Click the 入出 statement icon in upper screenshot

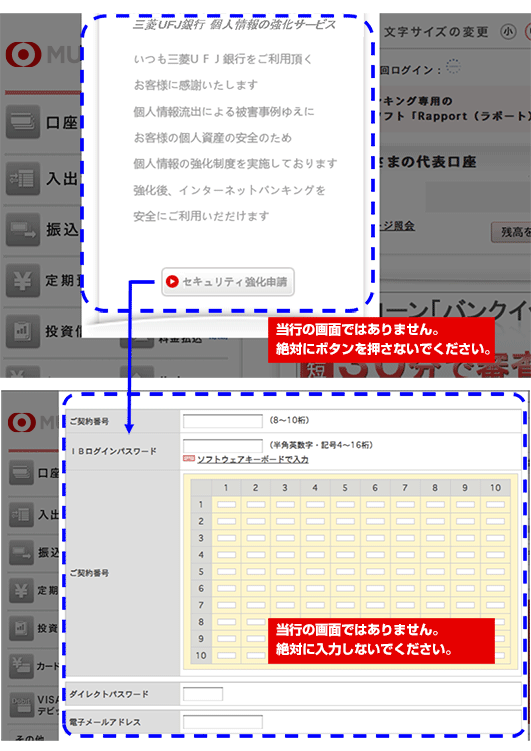tap(23, 178)
